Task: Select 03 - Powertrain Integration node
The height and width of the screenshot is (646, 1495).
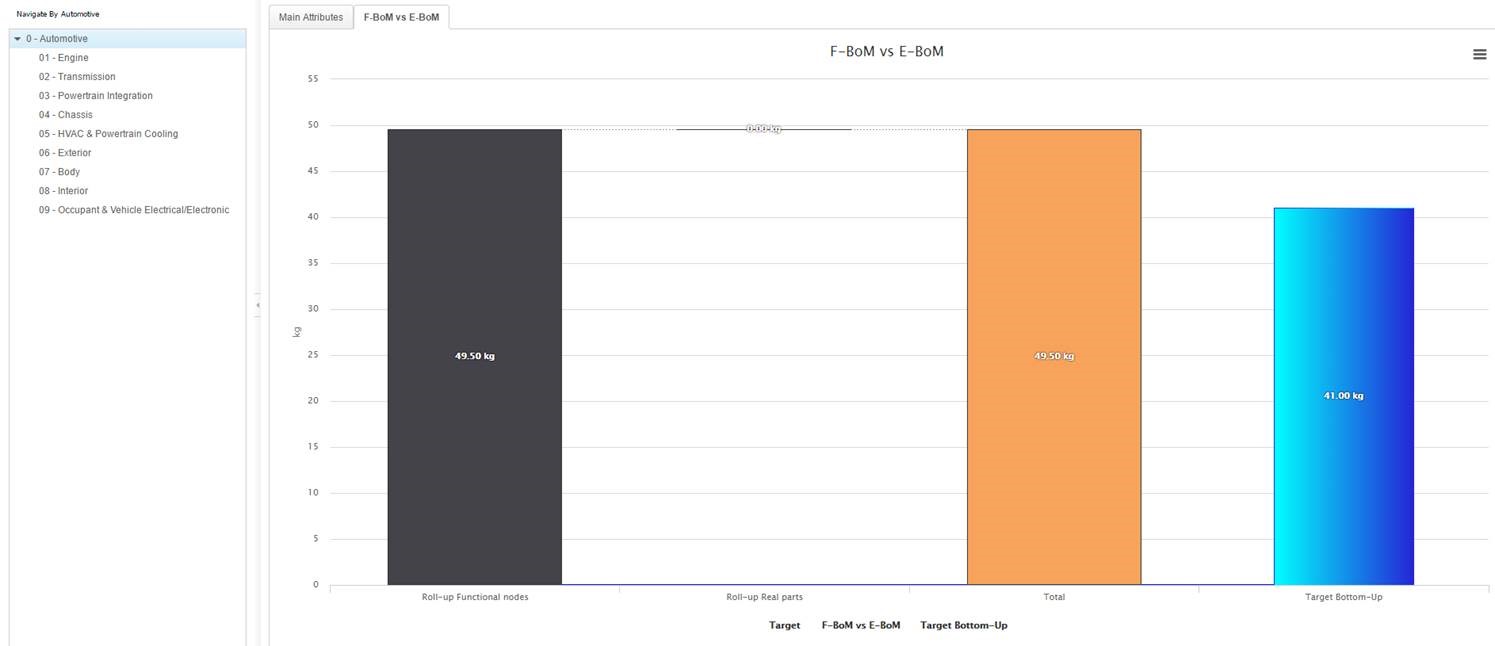Action: coord(96,96)
